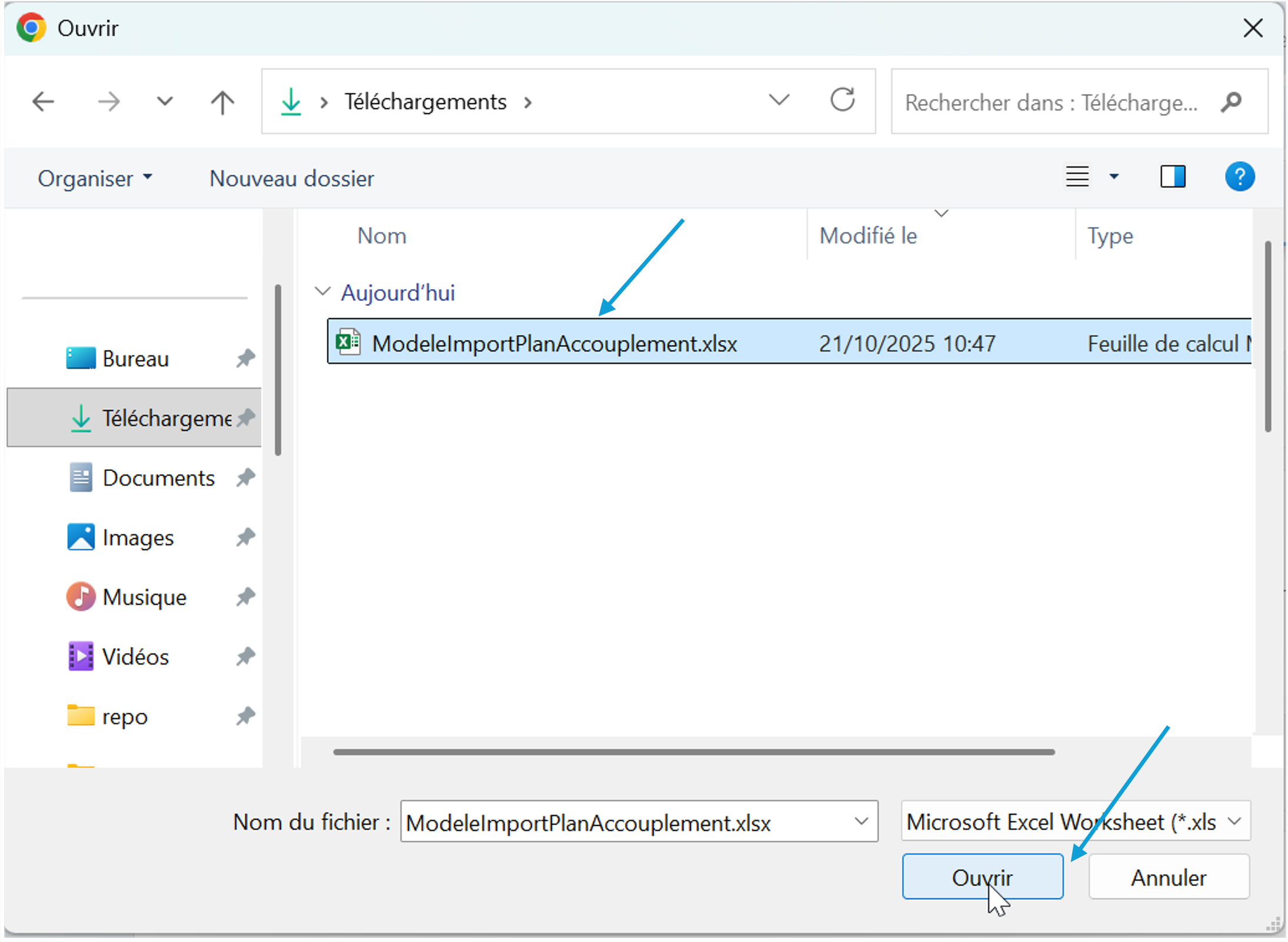Expand the file name dropdown arrow

point(862,821)
